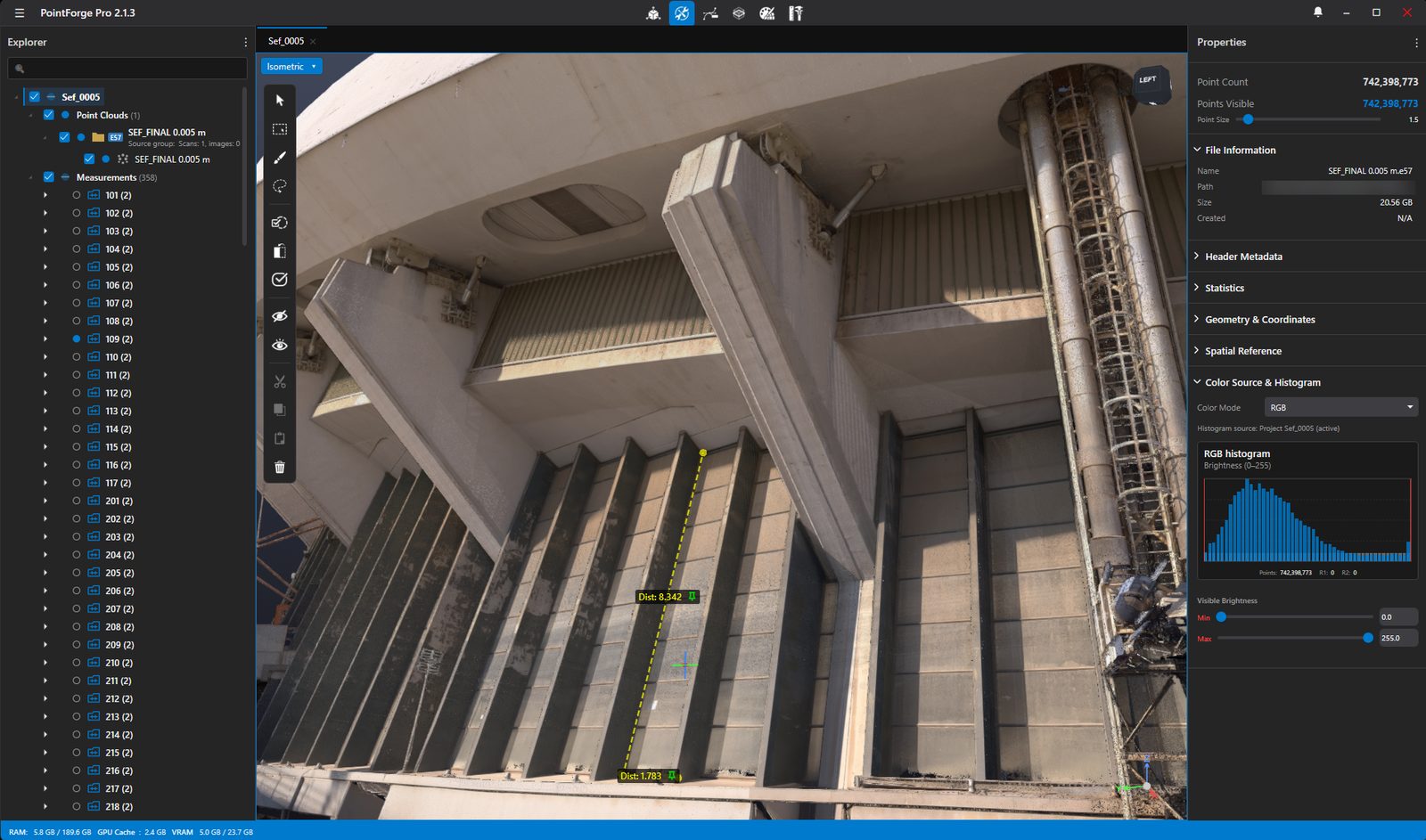1426x840 pixels.
Task: Select the arrow pointer tool
Action: click(x=280, y=101)
